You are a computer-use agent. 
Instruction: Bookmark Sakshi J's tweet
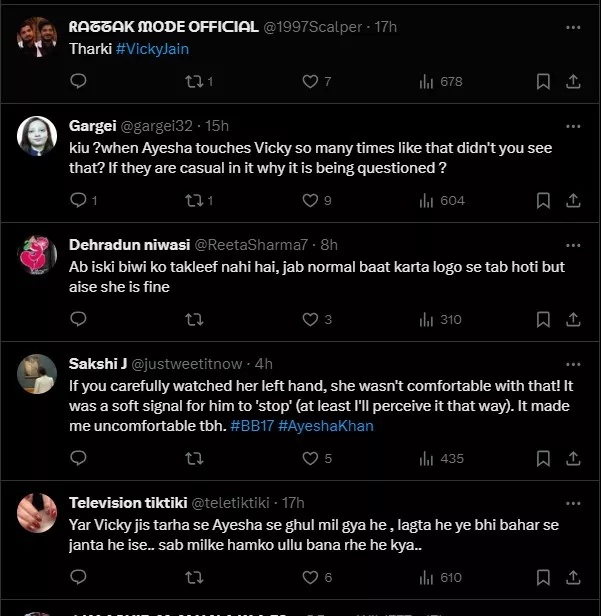click(543, 458)
